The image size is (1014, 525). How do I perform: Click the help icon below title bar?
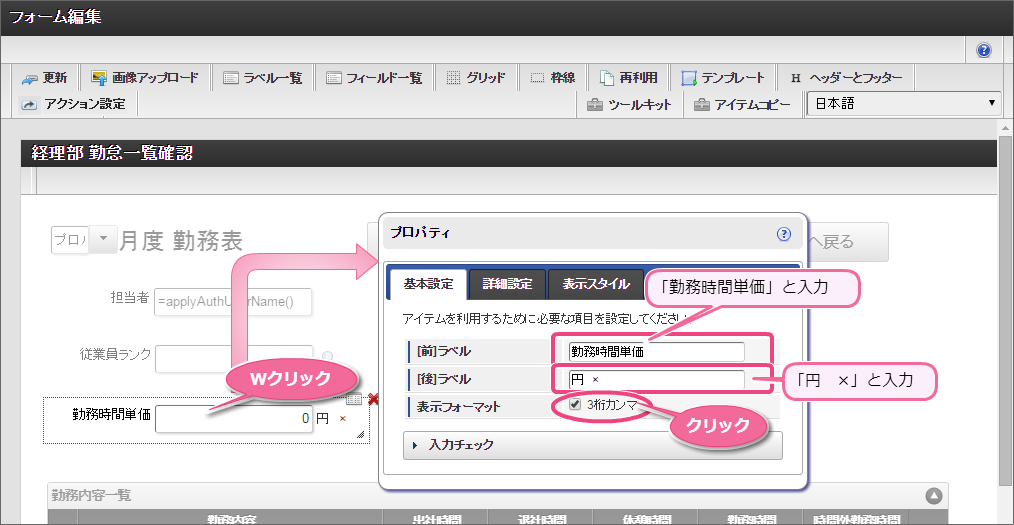984,50
